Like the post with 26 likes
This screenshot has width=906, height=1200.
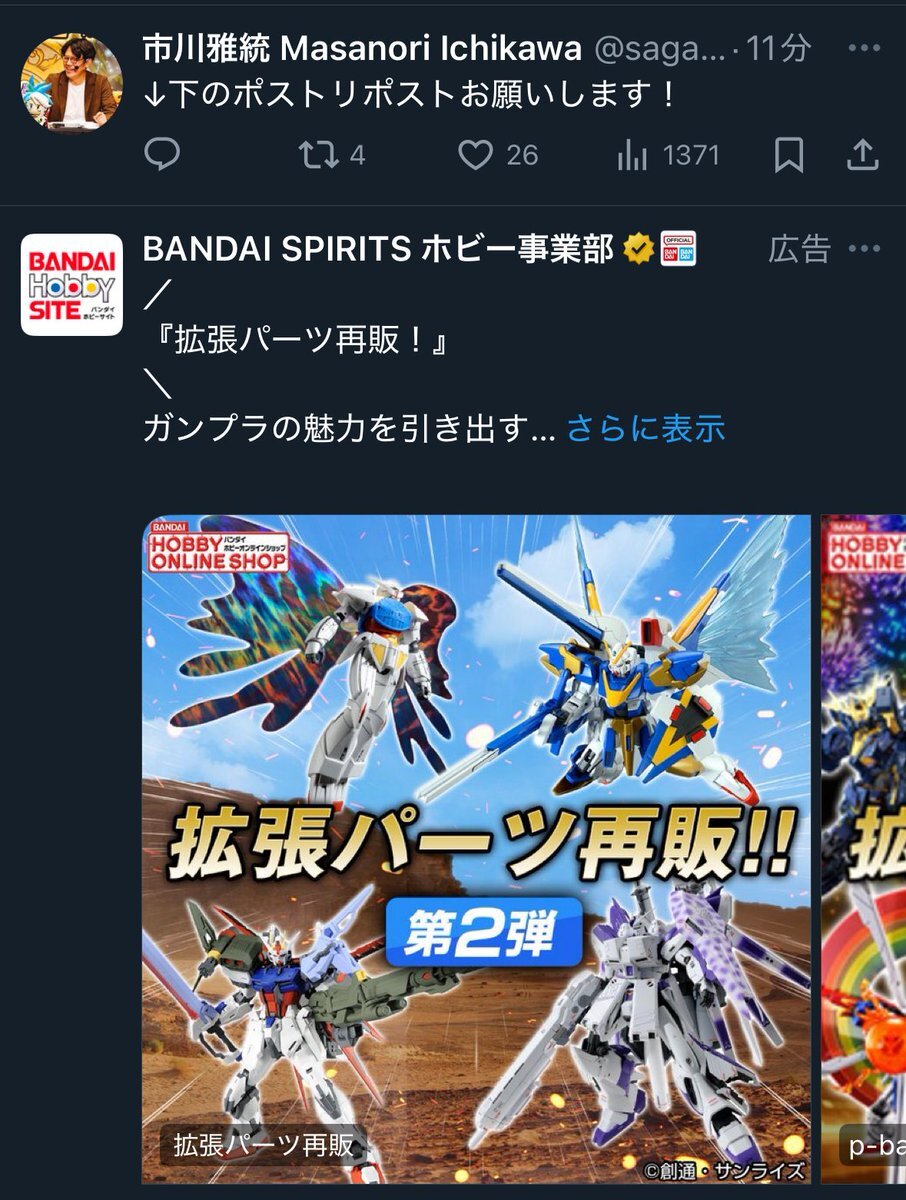point(498,155)
